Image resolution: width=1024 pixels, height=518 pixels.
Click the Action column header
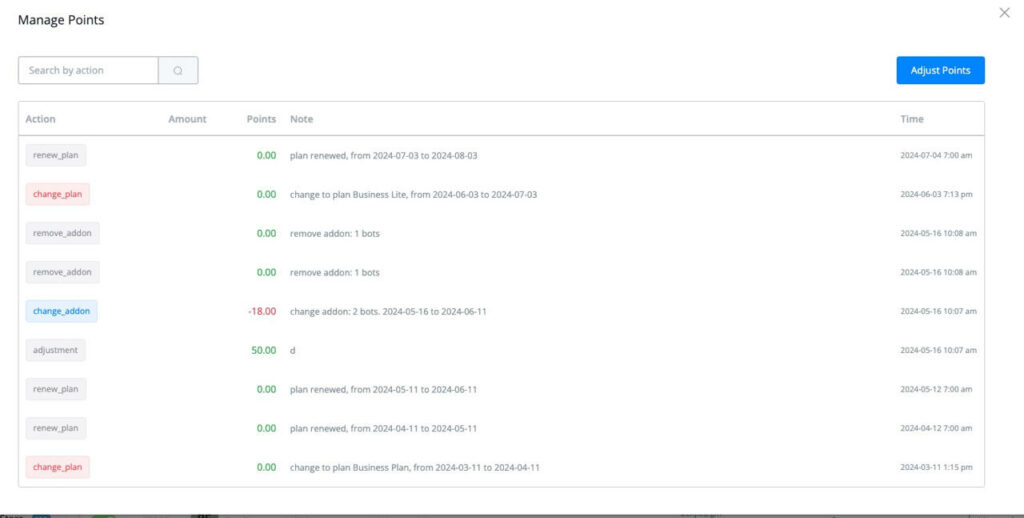(41, 119)
